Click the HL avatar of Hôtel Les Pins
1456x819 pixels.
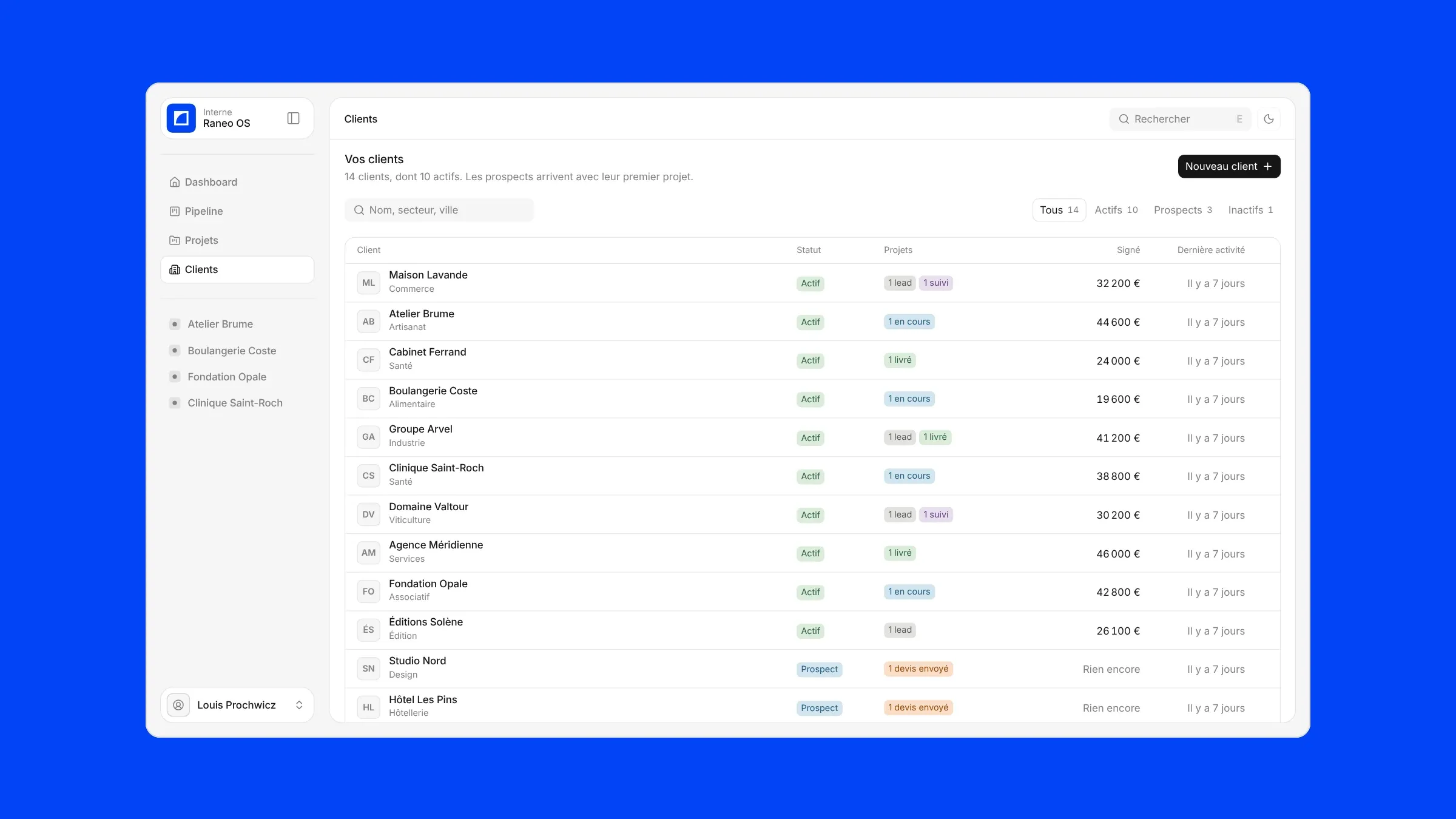(x=368, y=707)
